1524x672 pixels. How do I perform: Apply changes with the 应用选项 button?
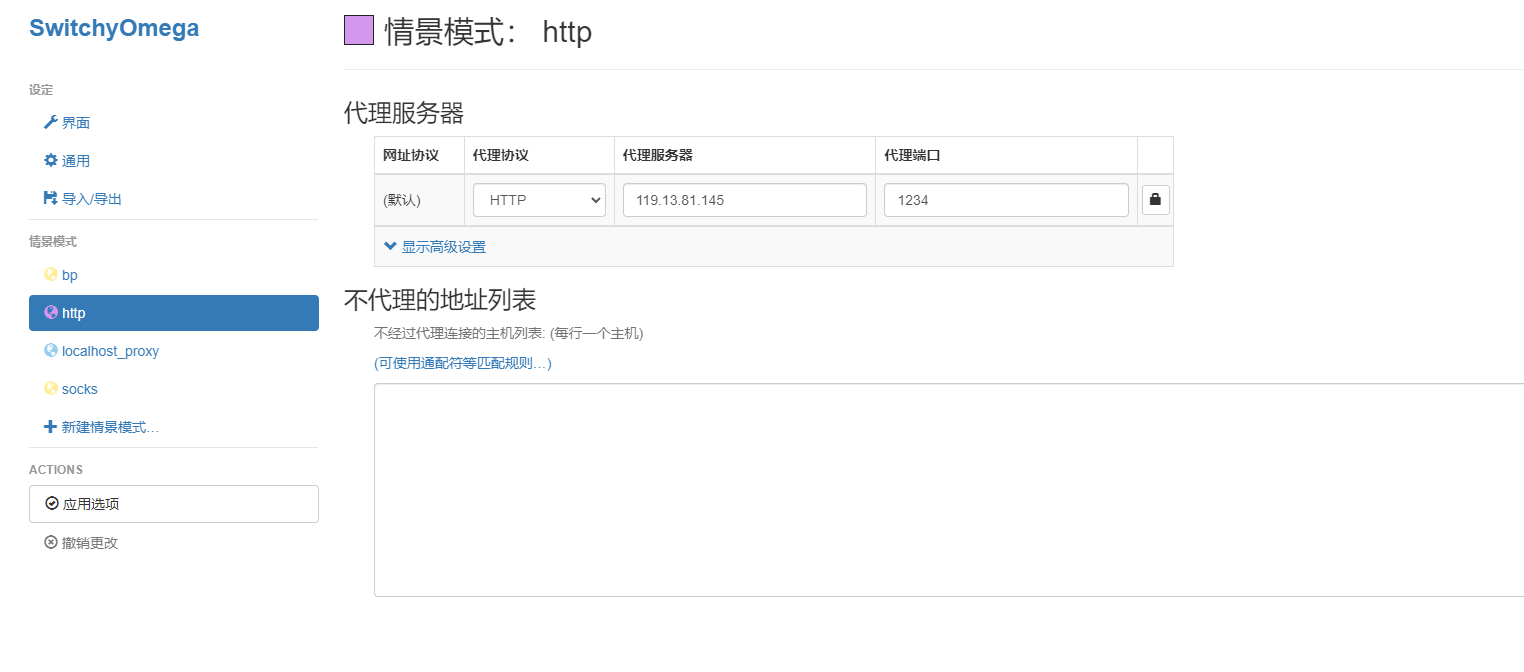173,503
